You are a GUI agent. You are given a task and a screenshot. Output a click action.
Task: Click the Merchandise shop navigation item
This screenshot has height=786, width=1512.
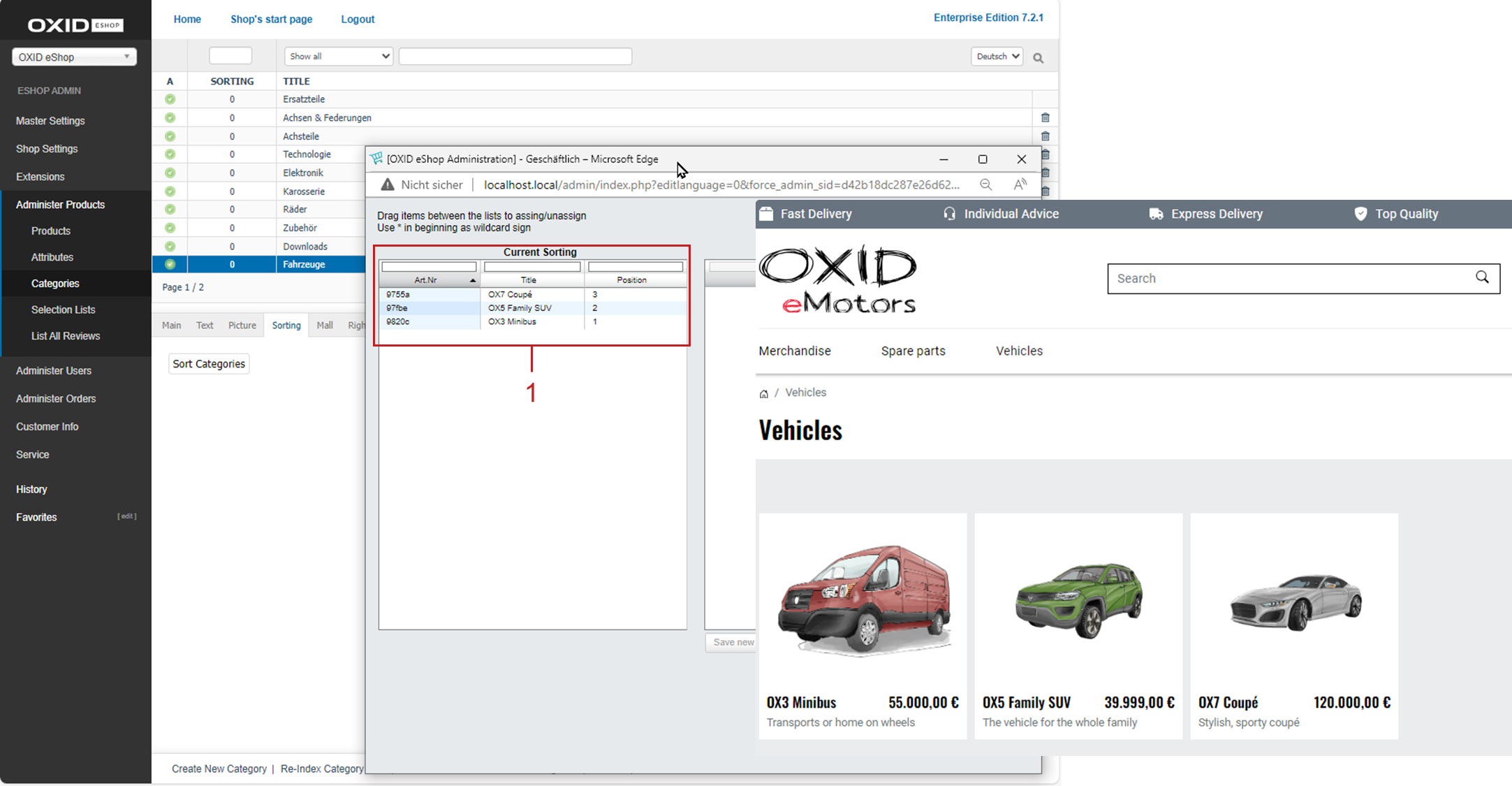tap(795, 351)
